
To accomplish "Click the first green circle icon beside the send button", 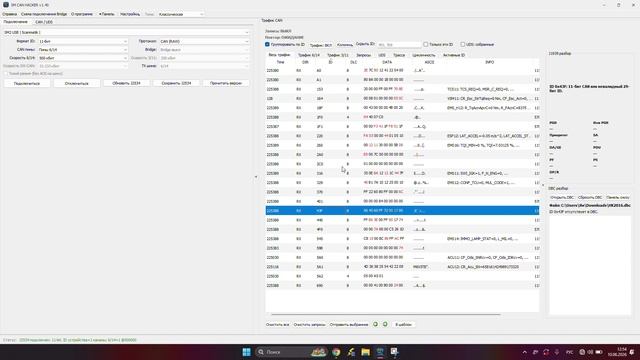I will [376, 324].
